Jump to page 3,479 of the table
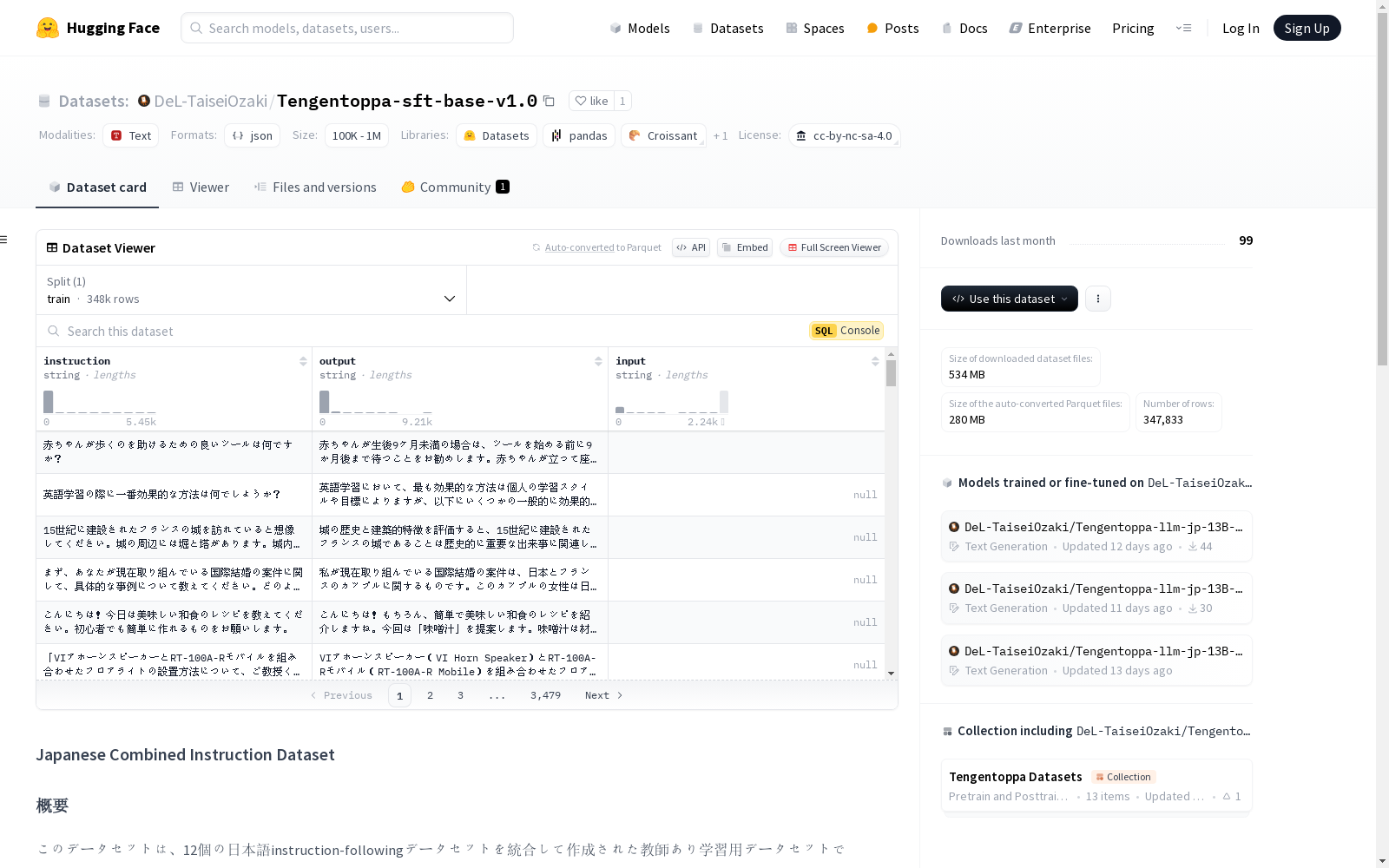Image resolution: width=1389 pixels, height=868 pixels. (545, 695)
